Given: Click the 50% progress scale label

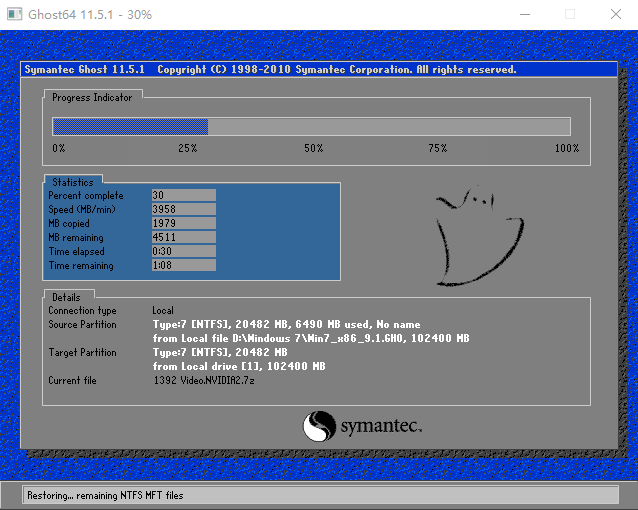Looking at the screenshot, I should (314, 148).
